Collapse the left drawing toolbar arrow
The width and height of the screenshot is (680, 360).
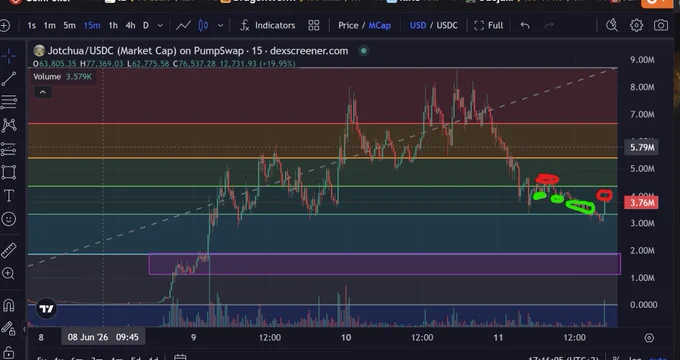[24, 330]
